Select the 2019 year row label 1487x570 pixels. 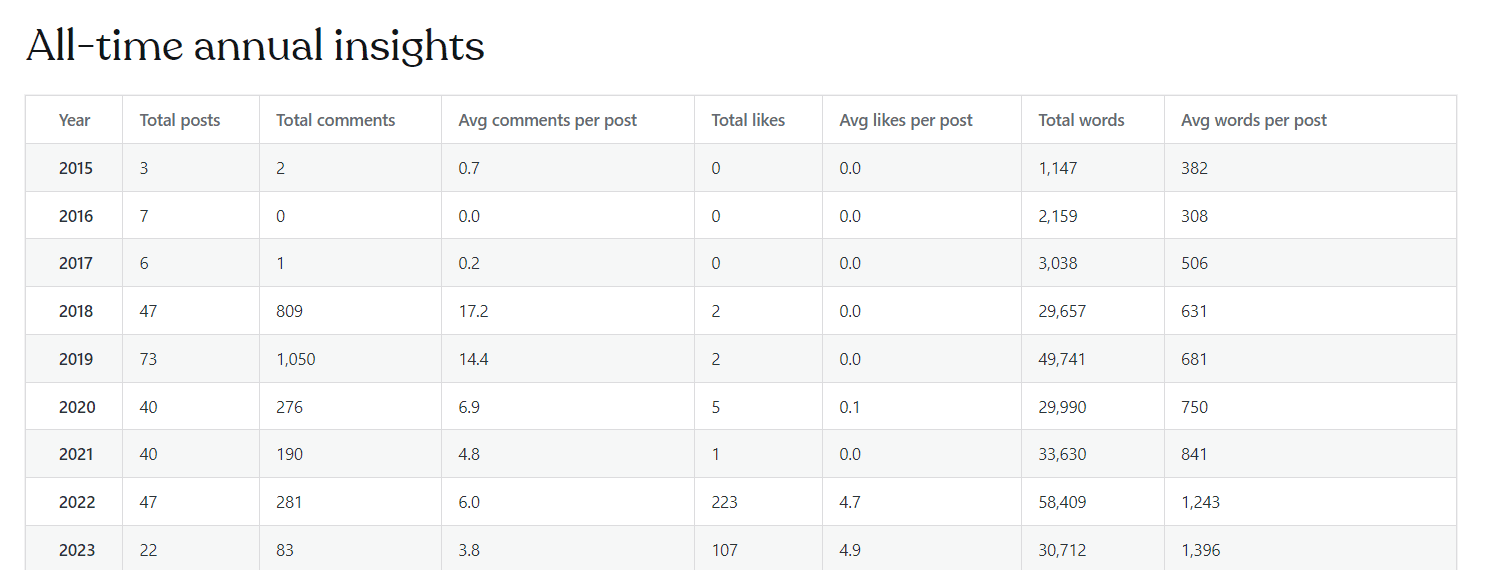tap(75, 359)
